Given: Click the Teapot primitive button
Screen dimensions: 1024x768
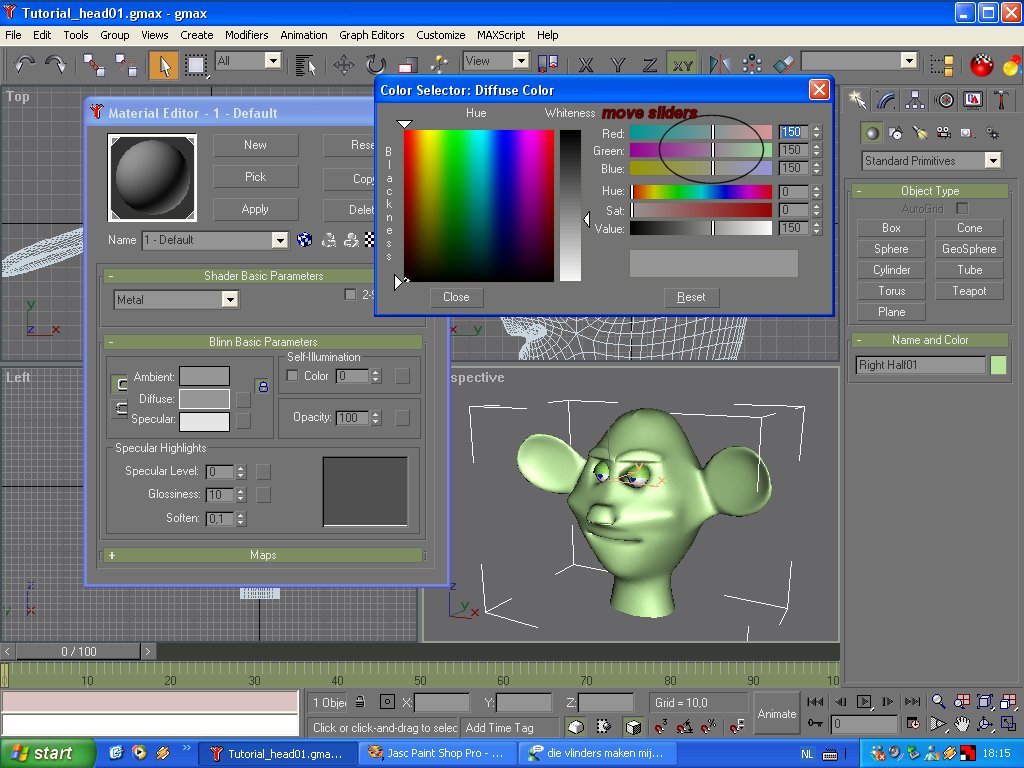Looking at the screenshot, I should click(969, 291).
